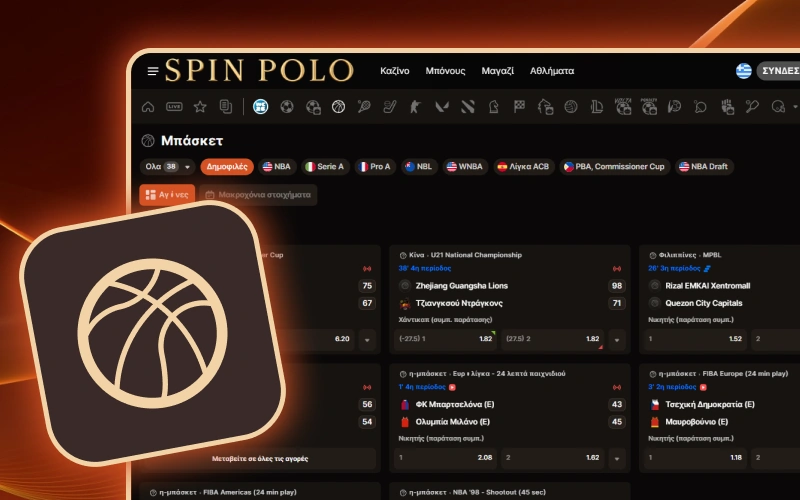Select the fist e-fighting icon
The height and width of the screenshot is (500, 800).
click(x=727, y=107)
